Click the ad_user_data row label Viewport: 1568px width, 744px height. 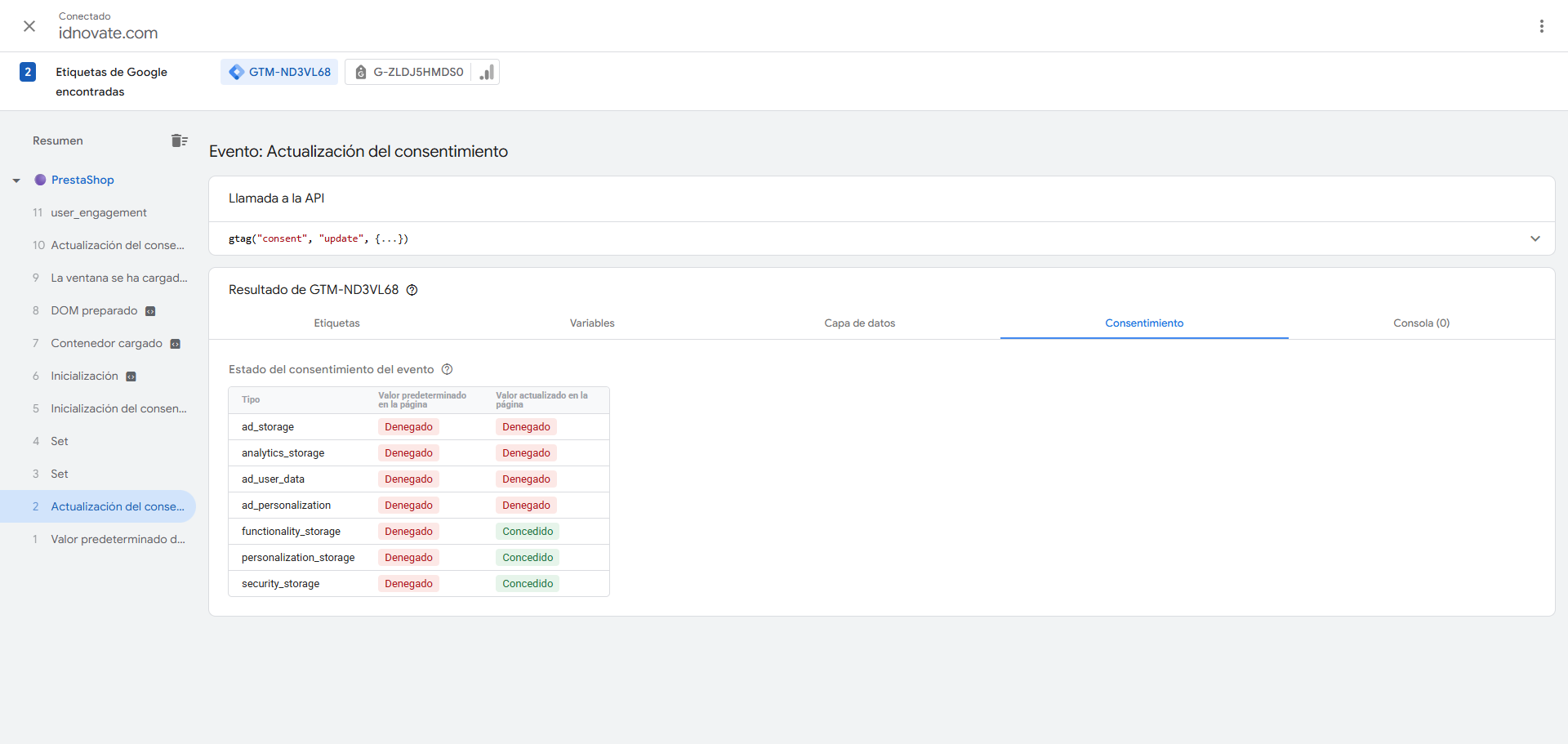click(273, 479)
